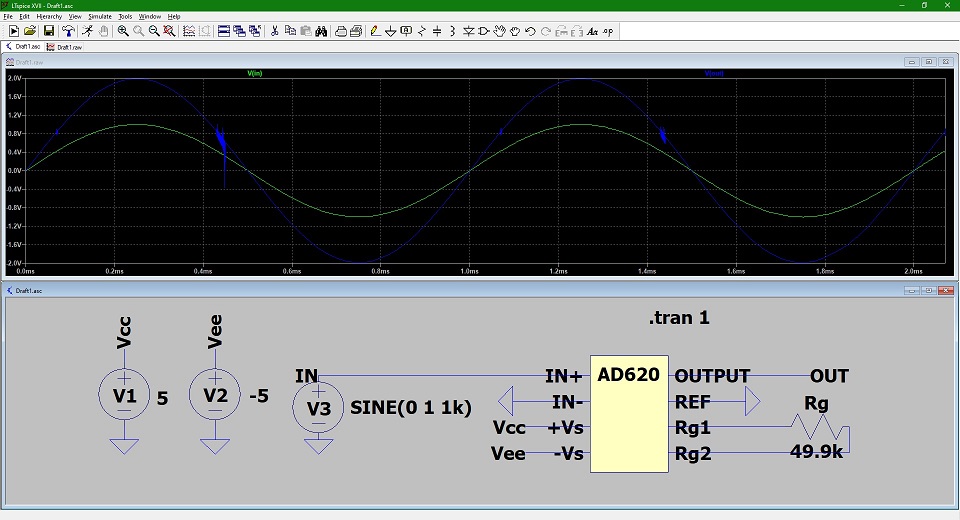Switch to the Draft1.raw tab
Viewport: 960px width, 520px height.
68,46
